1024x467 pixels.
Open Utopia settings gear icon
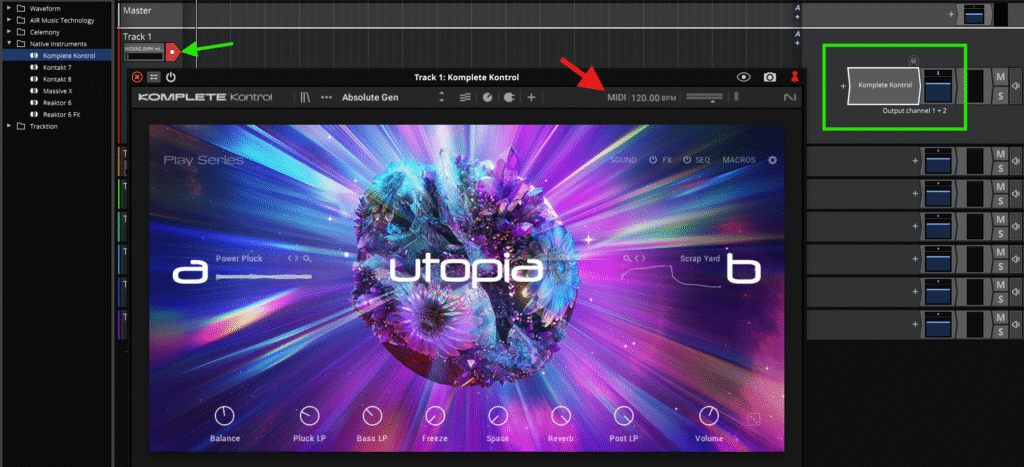pos(773,160)
